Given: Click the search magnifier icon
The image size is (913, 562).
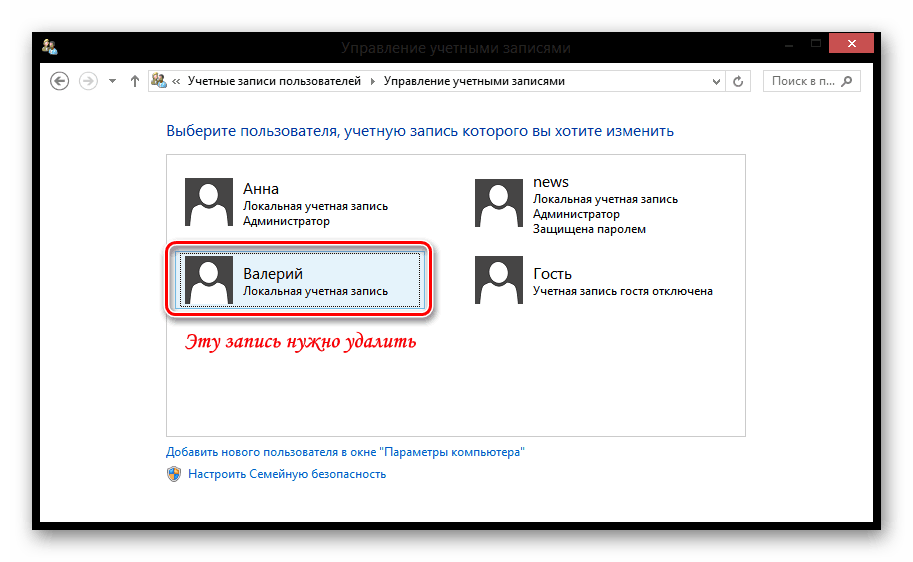Looking at the screenshot, I should pos(847,81).
